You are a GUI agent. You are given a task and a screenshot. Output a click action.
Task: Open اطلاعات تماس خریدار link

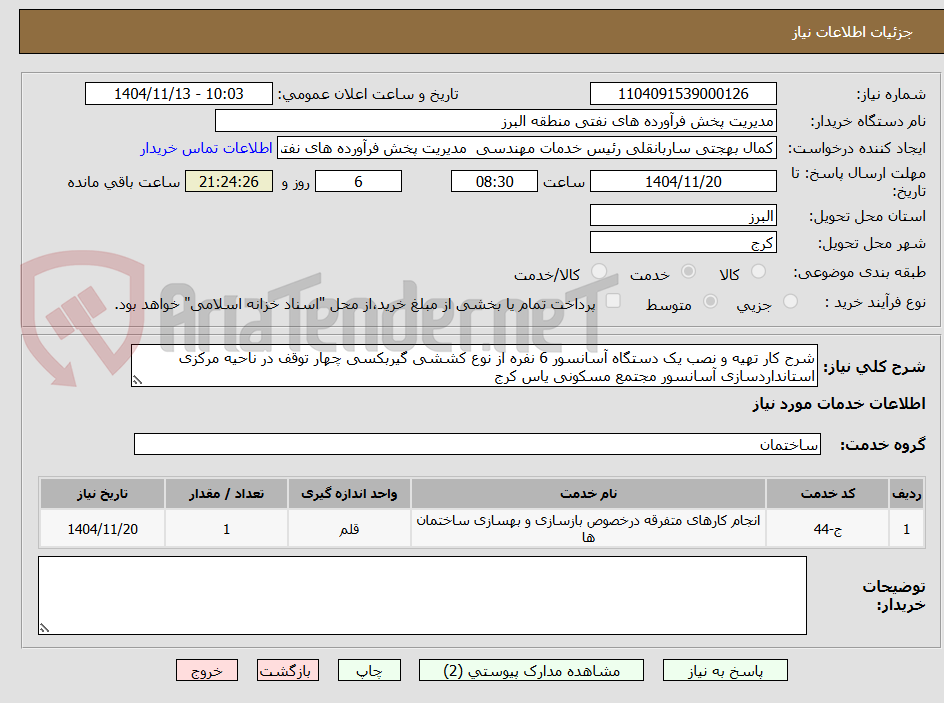206,148
